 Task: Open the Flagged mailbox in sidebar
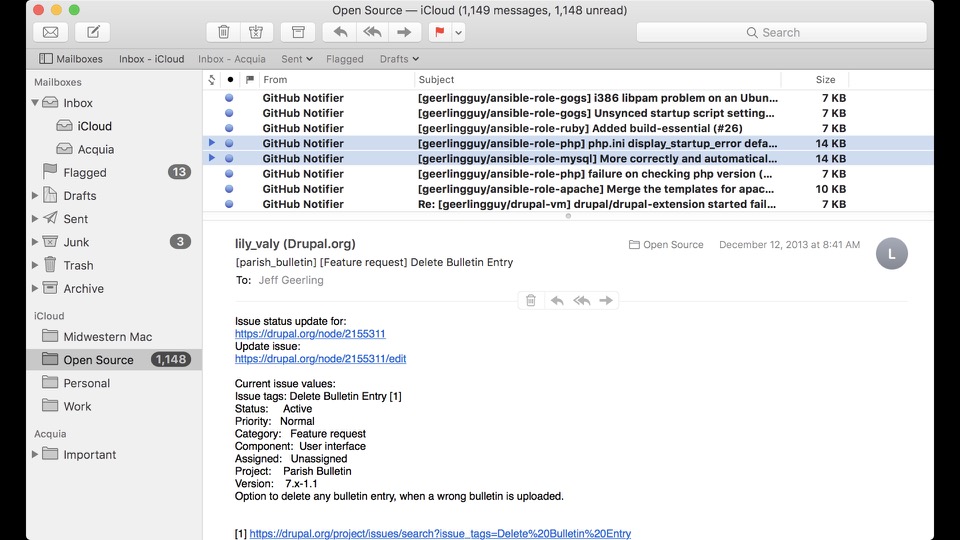coord(84,173)
